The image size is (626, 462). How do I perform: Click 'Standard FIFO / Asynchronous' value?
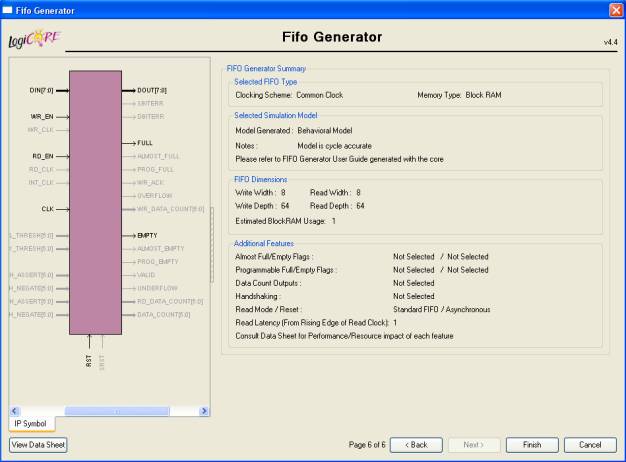click(x=442, y=309)
